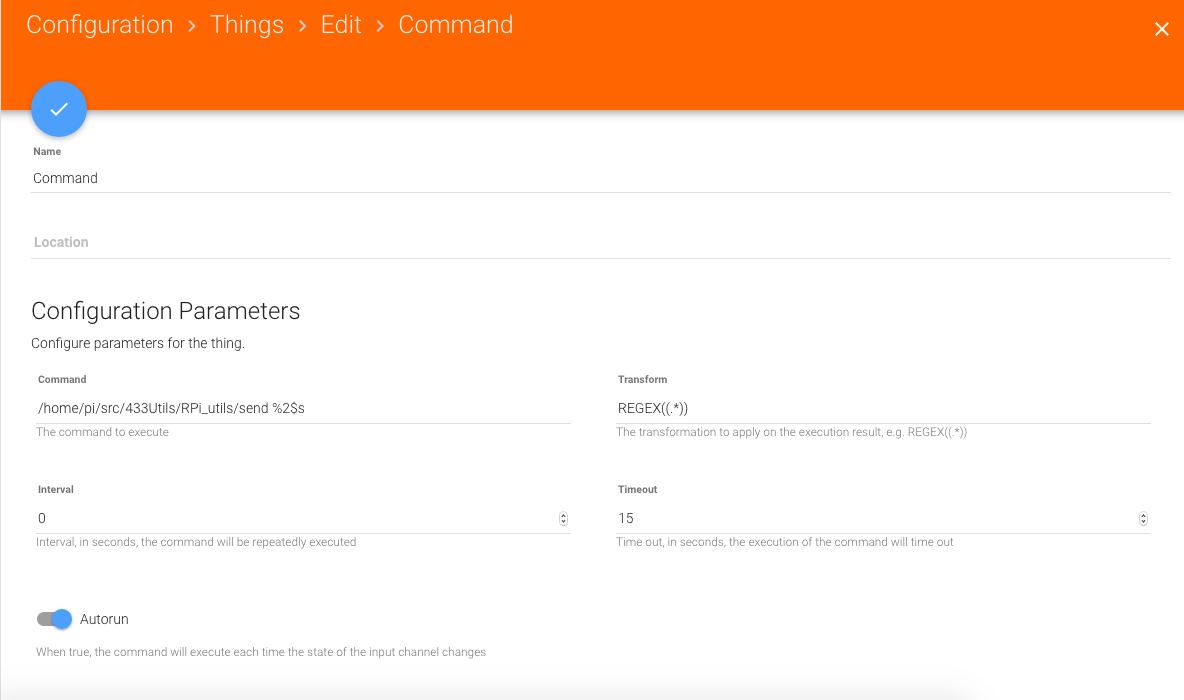
Task: Select the Edit breadcrumb item
Action: (x=341, y=25)
